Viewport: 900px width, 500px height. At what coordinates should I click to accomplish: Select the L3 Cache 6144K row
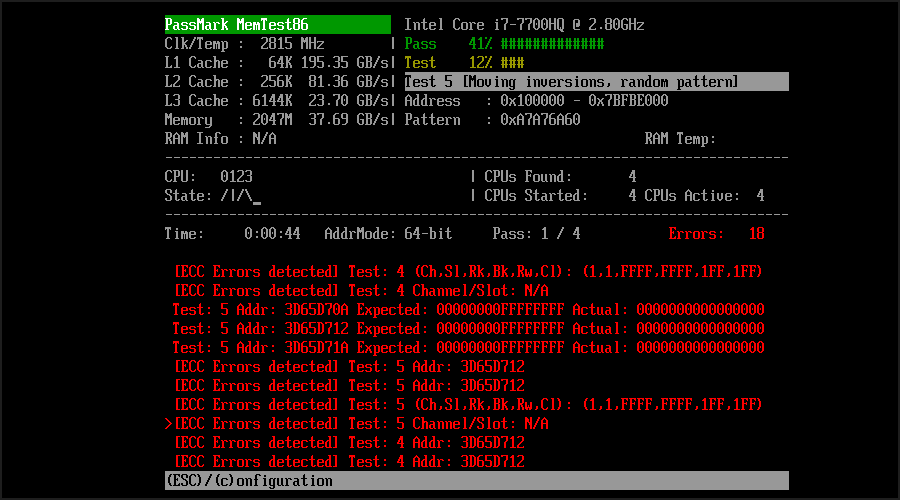pos(278,100)
